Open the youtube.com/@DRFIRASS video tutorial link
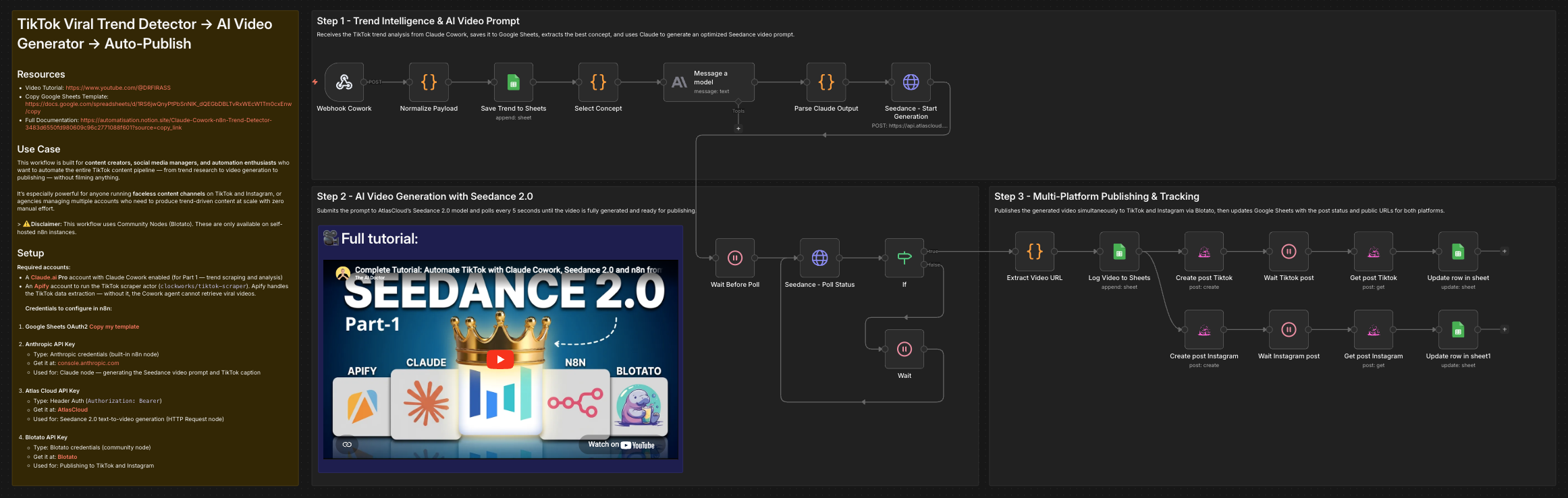The height and width of the screenshot is (498, 1568). point(118,88)
